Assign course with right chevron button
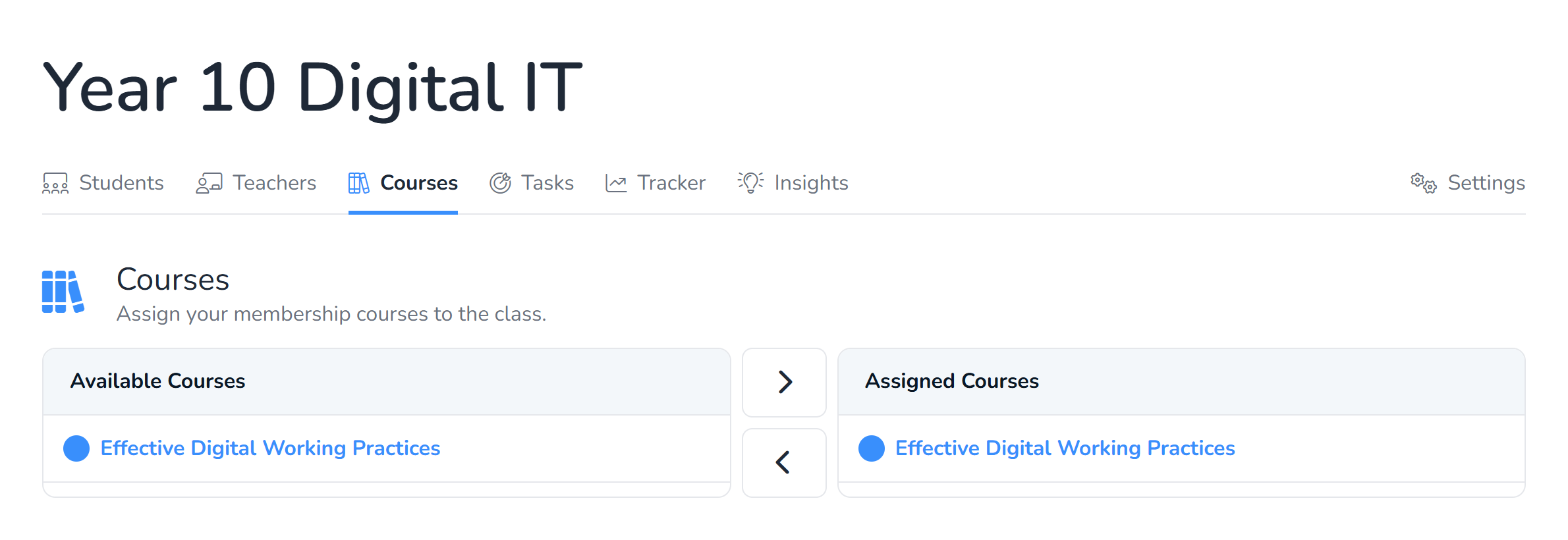This screenshot has height=540, width=1568. coord(784,382)
